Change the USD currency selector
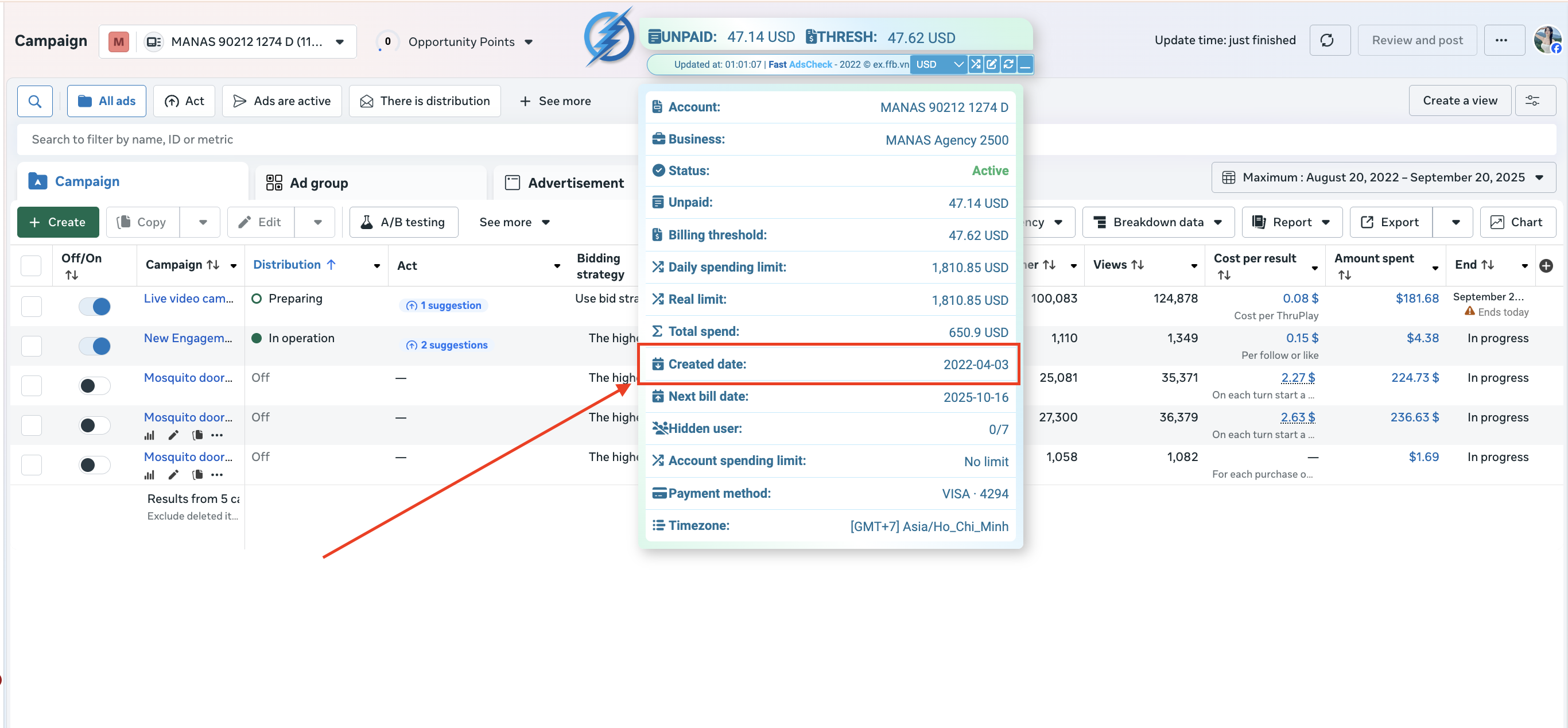 pos(938,64)
